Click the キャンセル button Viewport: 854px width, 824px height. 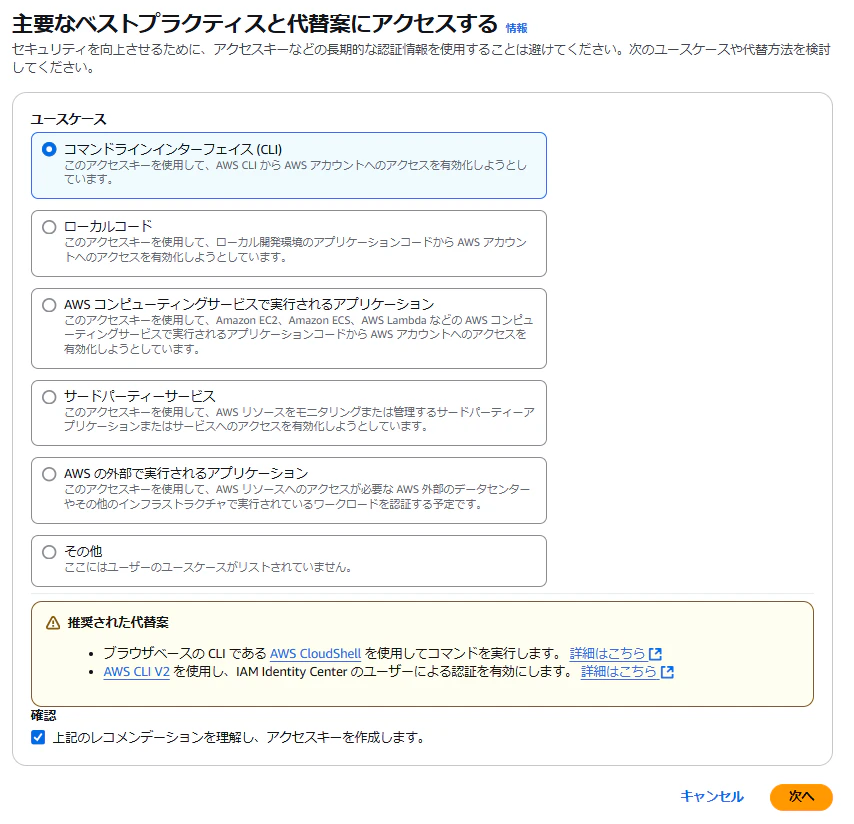click(x=712, y=797)
